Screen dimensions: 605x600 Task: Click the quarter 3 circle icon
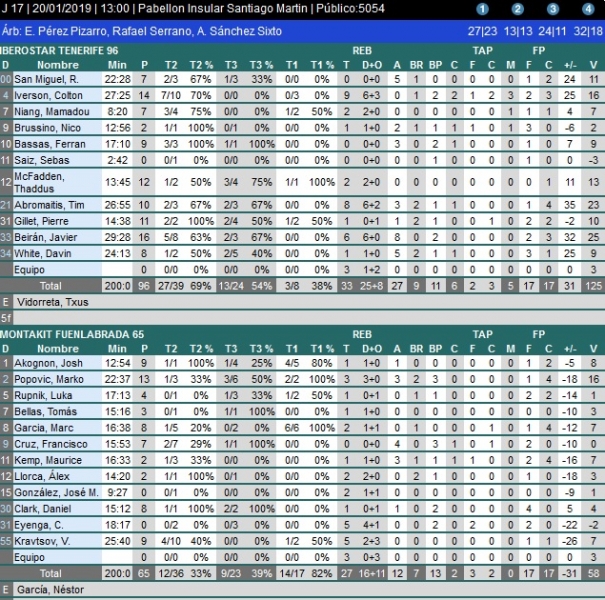(553, 9)
